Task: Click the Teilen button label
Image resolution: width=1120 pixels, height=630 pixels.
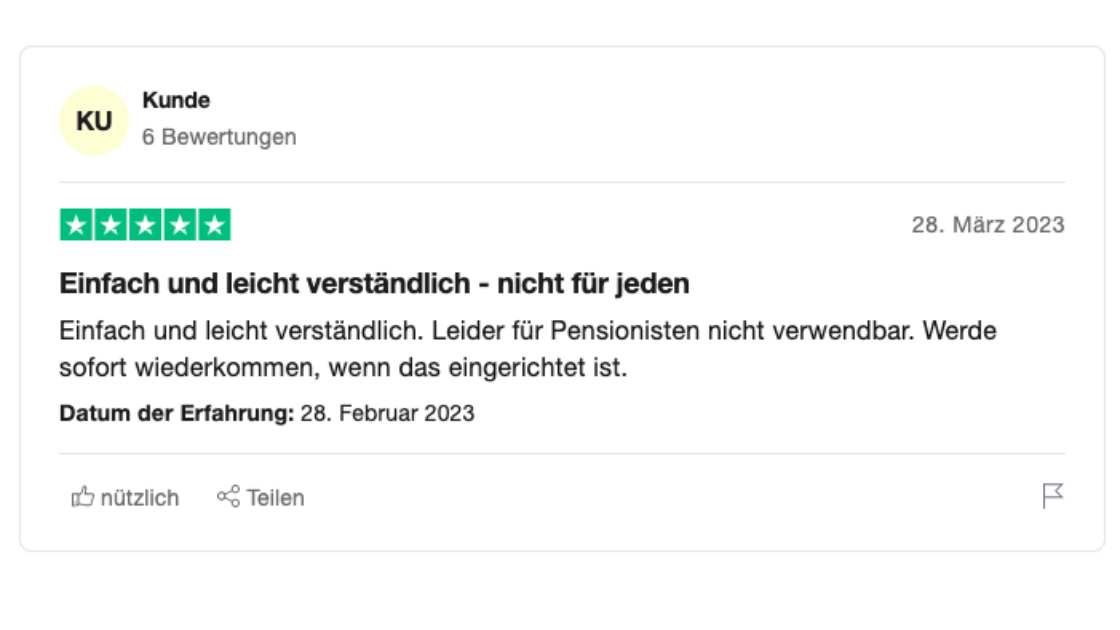Action: coord(275,497)
